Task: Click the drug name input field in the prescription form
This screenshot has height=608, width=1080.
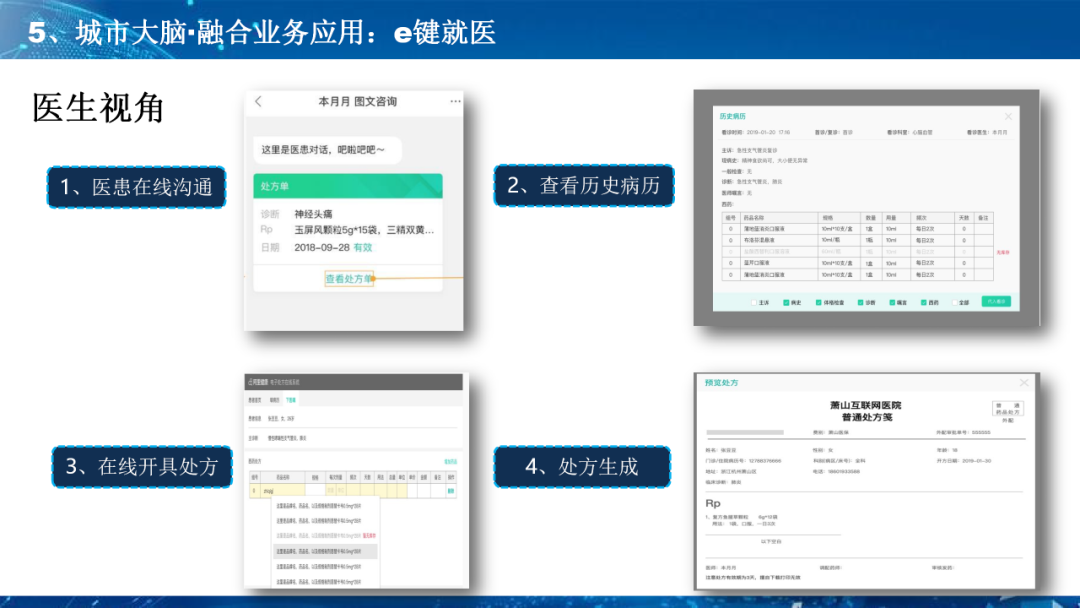Action: pos(284,490)
